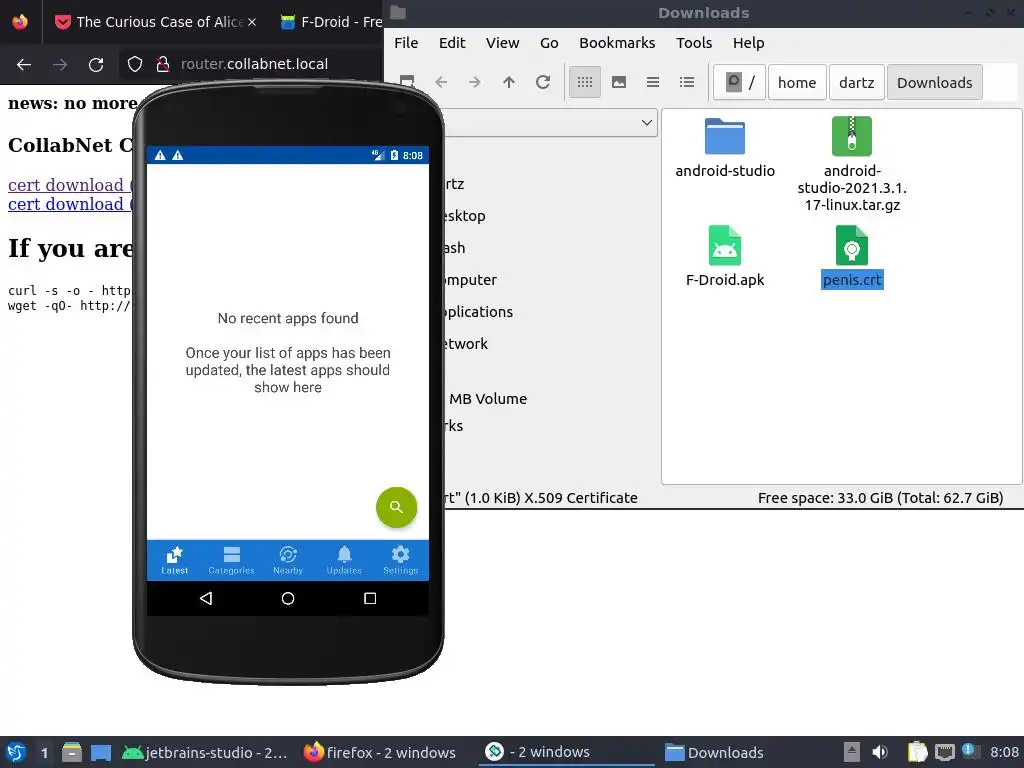
Task: Click MB Volume entry in sidebar
Action: pos(488,398)
